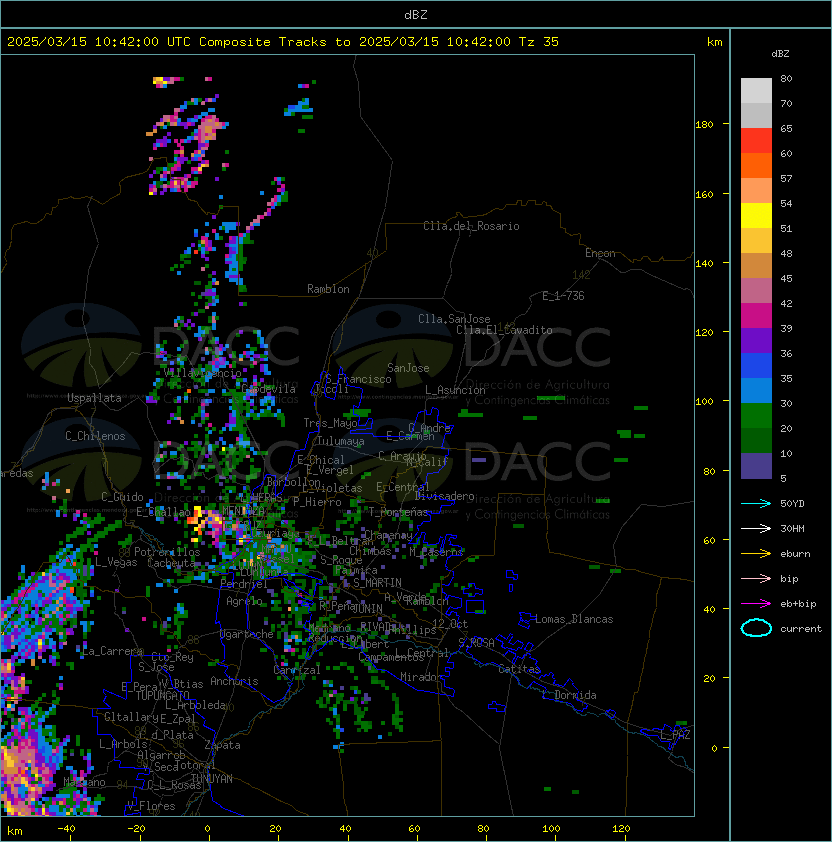This screenshot has height=842, width=832.
Task: Click the 'current' legend label
Action: [x=801, y=629]
